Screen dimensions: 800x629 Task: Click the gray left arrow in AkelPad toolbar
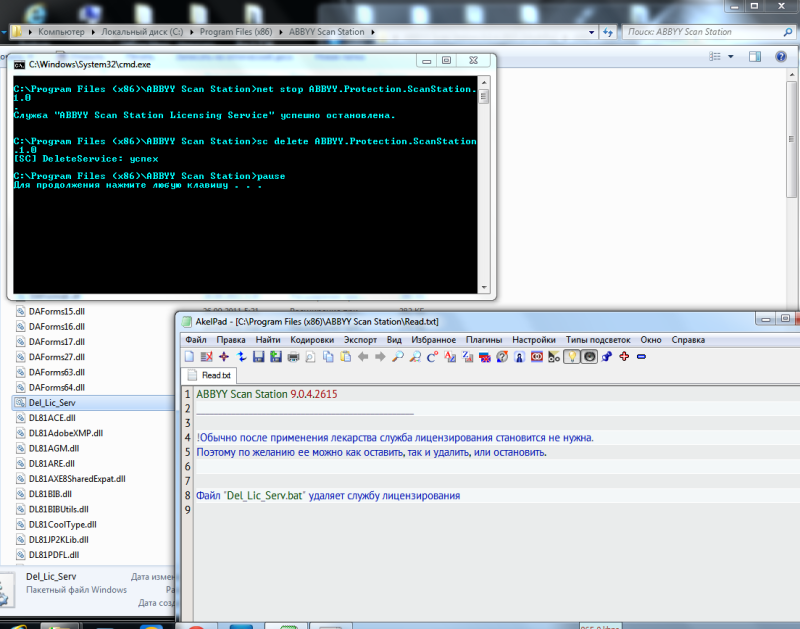363,357
